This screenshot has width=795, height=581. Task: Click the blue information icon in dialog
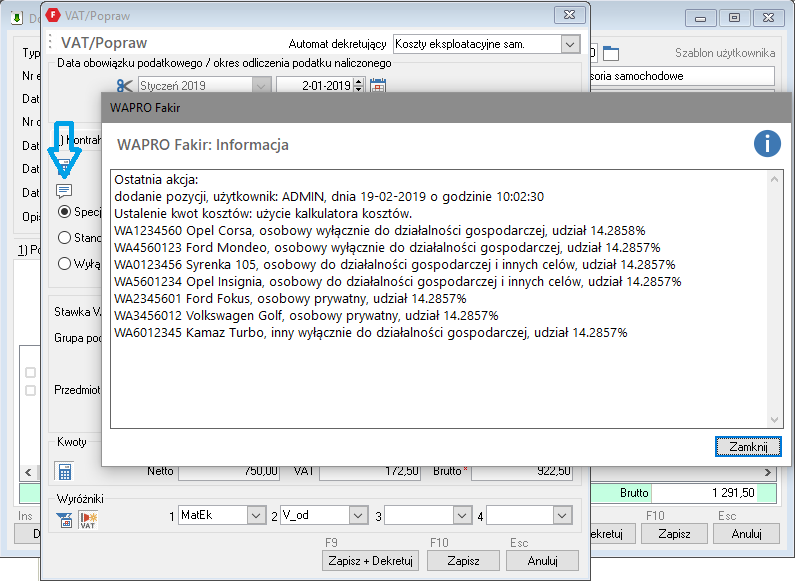click(767, 143)
